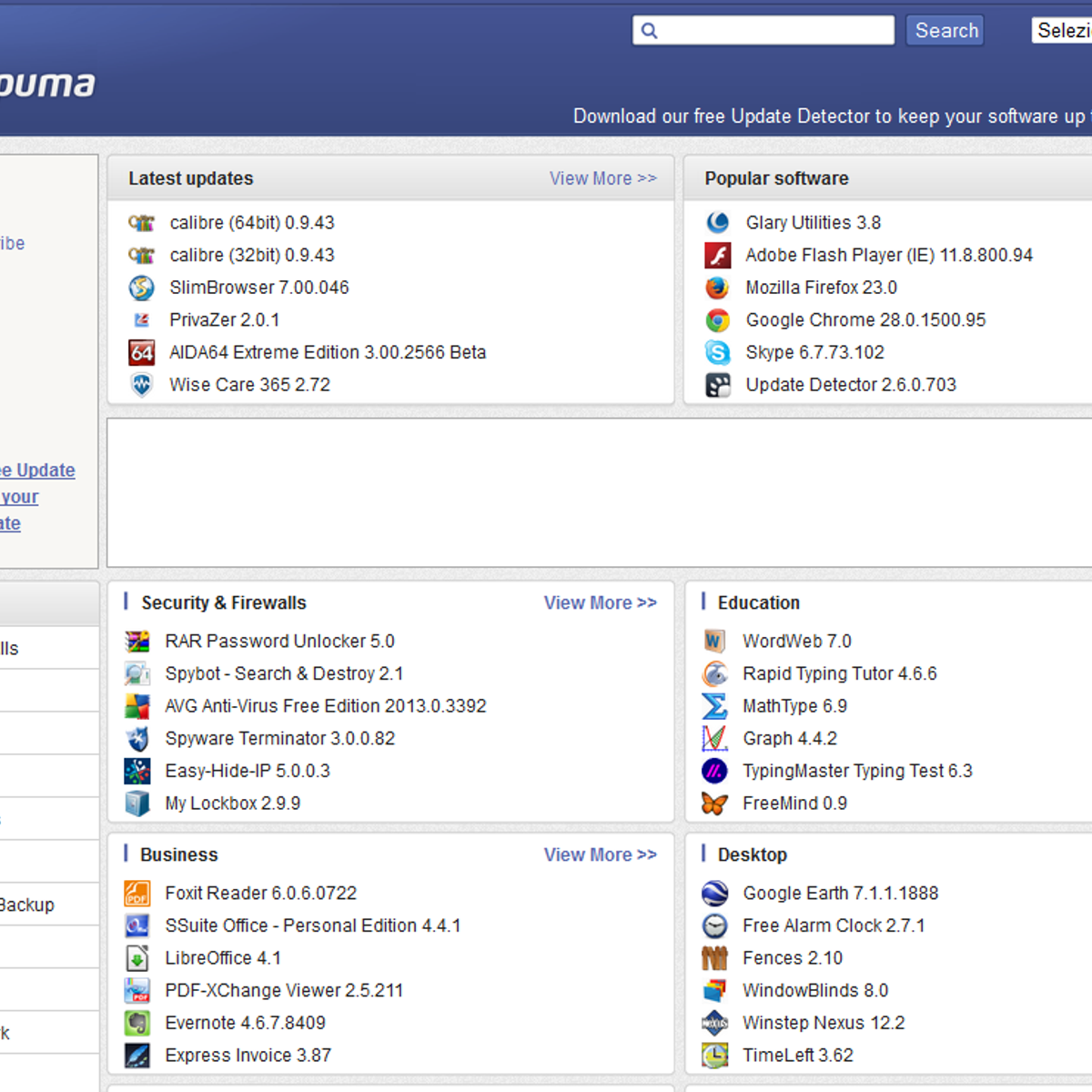Click the Update Detector icon
This screenshot has height=1092, width=1092.
[x=717, y=385]
